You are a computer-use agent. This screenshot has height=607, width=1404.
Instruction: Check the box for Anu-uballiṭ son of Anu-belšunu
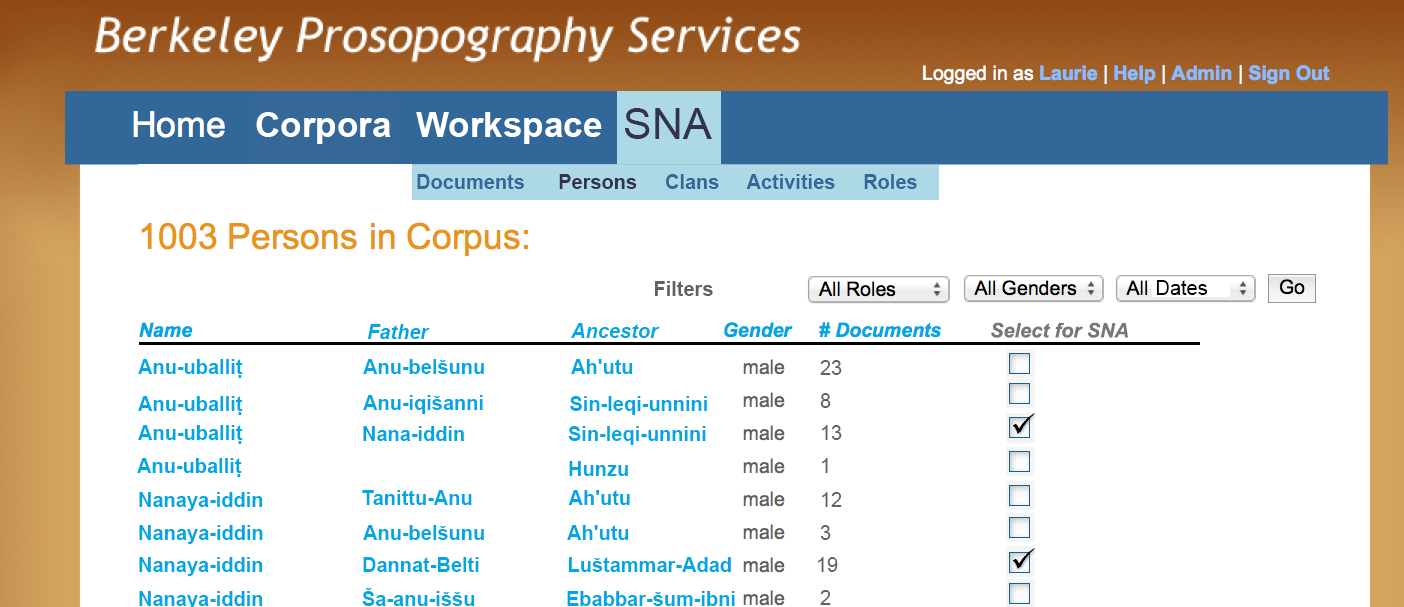point(1019,363)
